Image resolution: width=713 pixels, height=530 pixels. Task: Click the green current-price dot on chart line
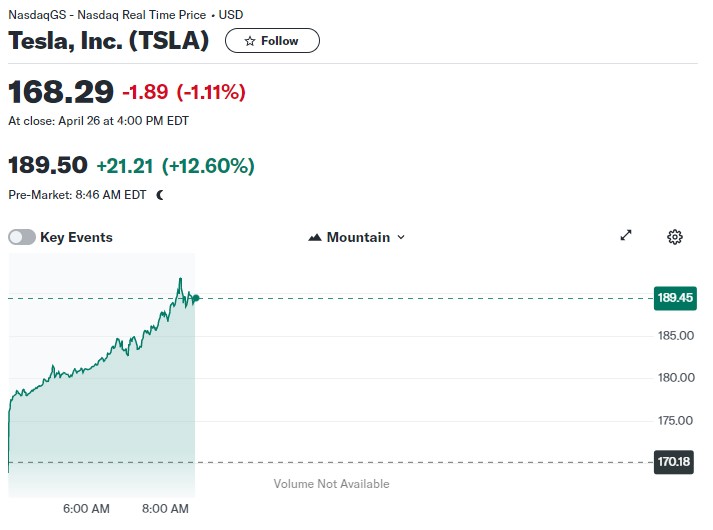196,298
